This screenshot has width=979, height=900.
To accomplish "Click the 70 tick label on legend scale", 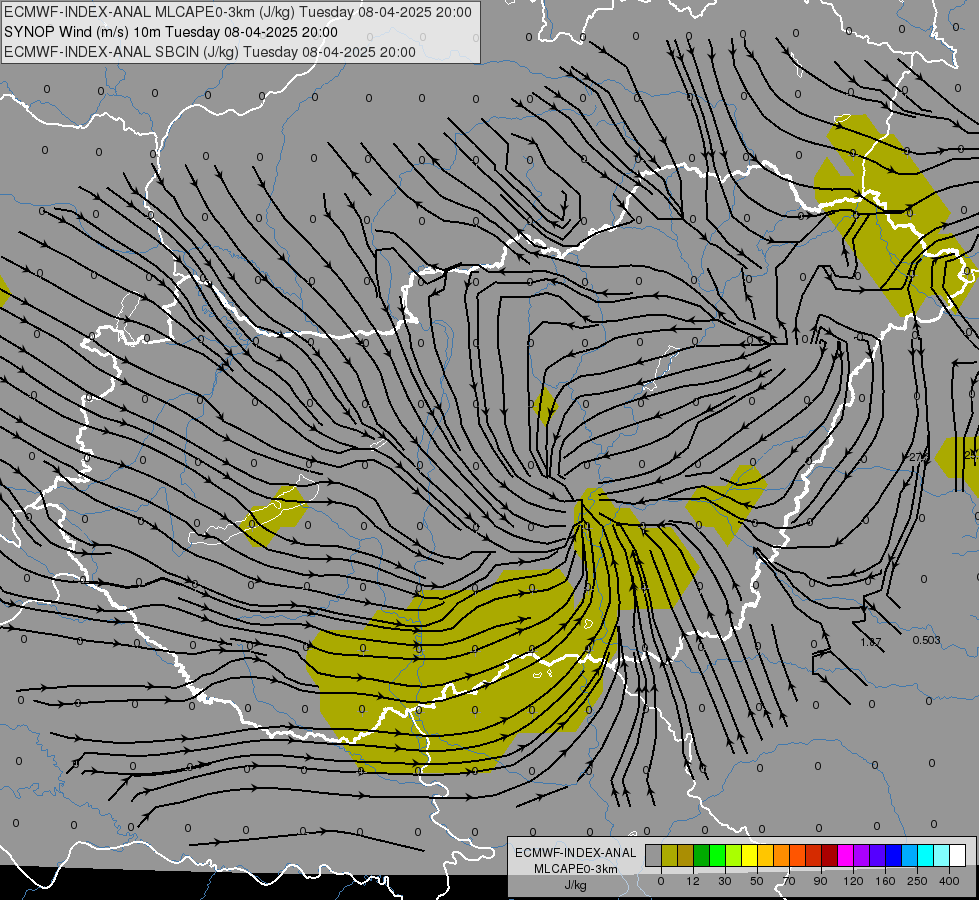I will [x=789, y=881].
